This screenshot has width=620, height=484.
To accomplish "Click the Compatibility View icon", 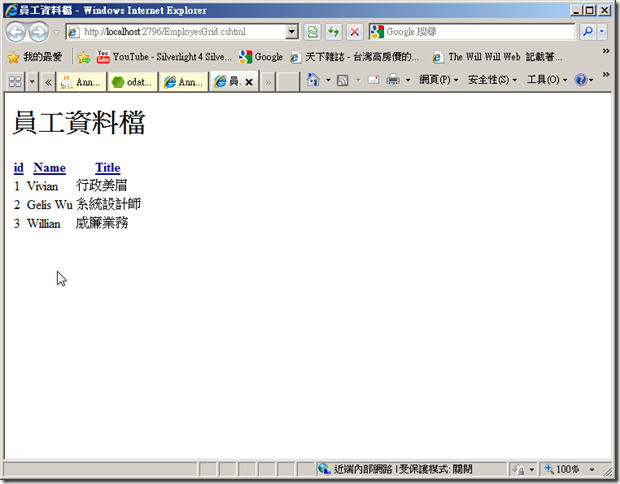I will (x=312, y=32).
